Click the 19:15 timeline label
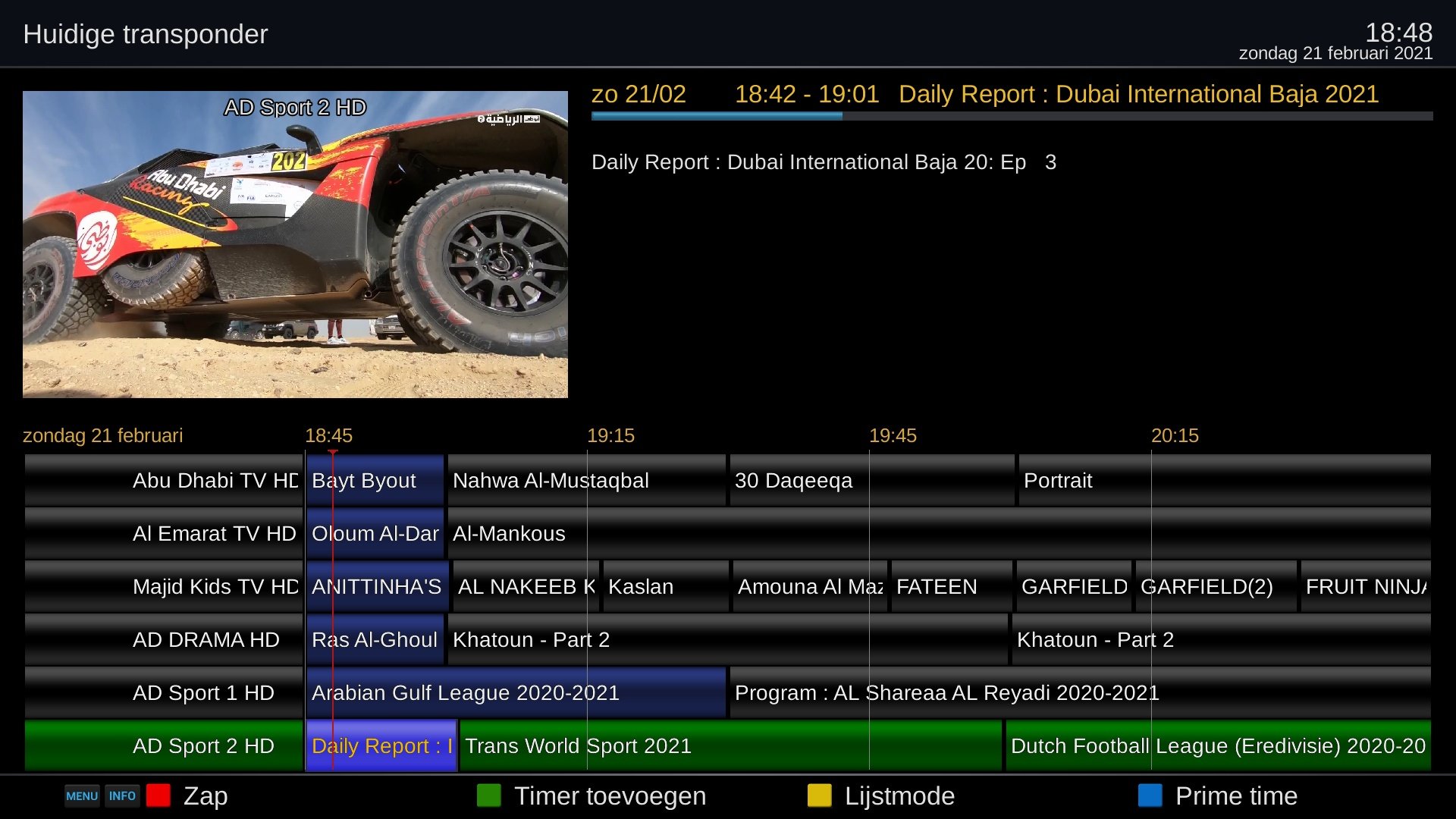 tap(610, 435)
